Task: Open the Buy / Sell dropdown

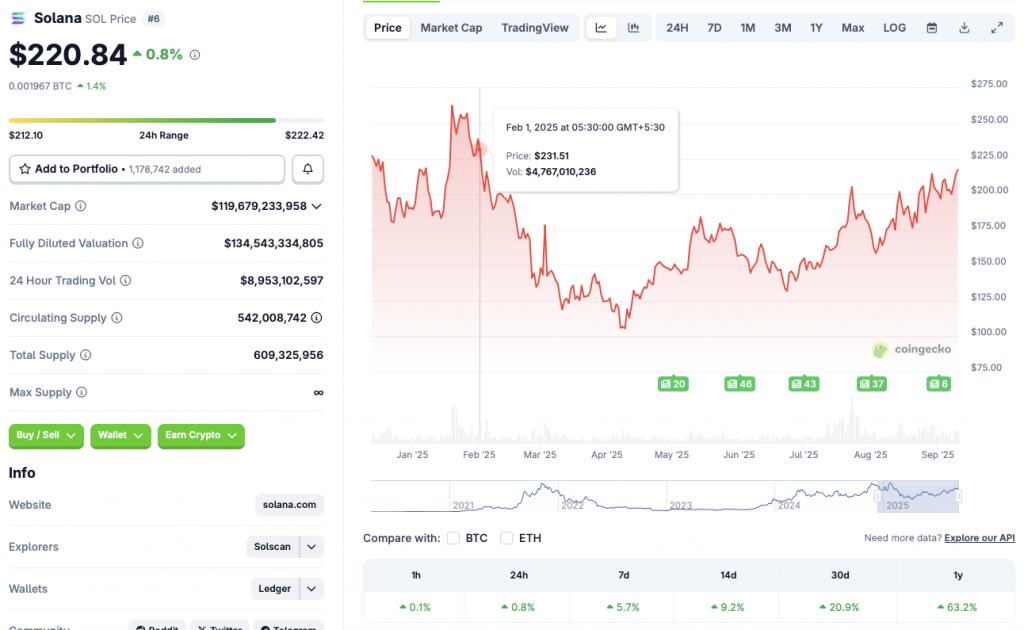Action: point(46,435)
